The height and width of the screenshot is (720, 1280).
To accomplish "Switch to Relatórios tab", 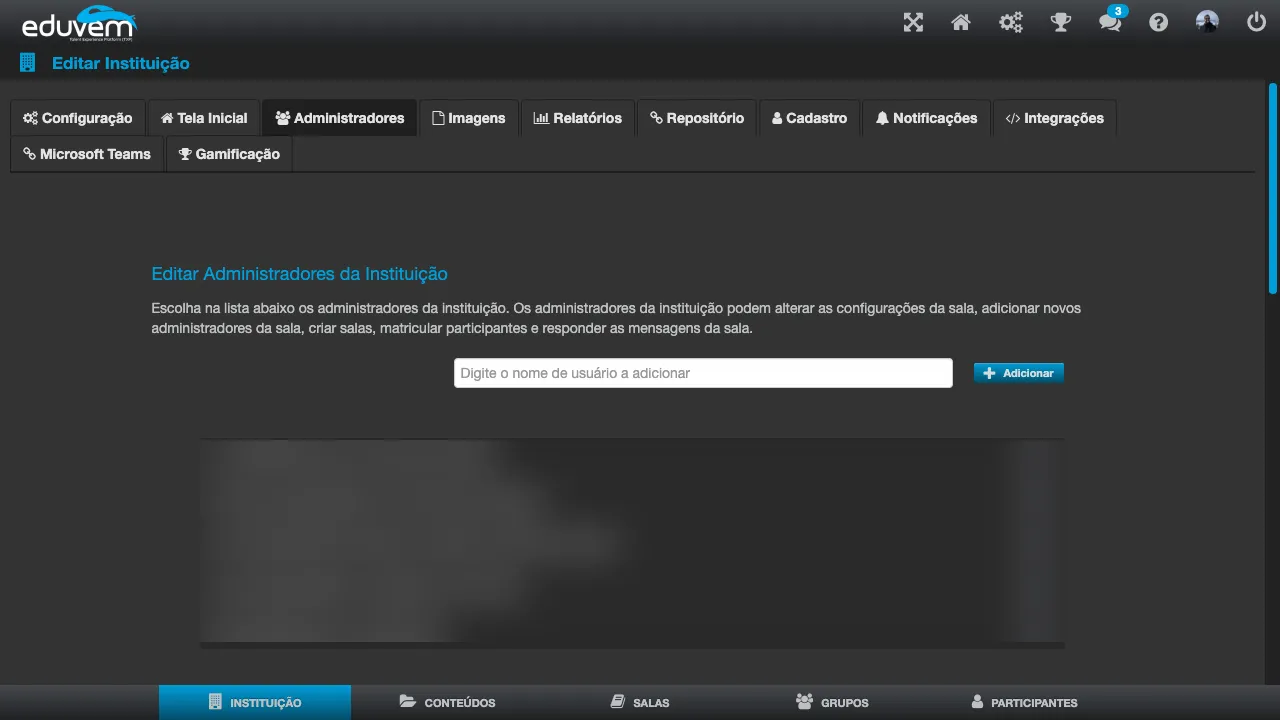I will coord(578,118).
